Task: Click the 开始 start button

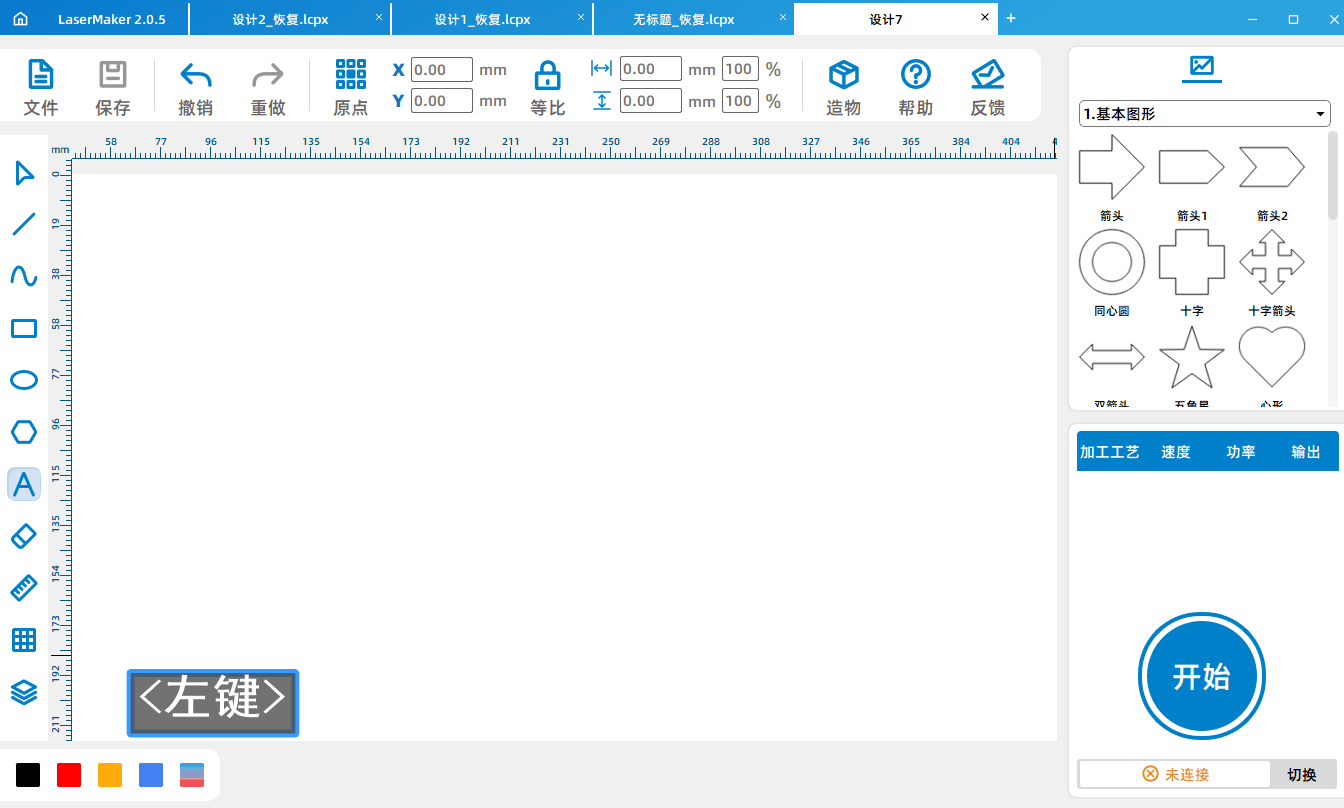Action: [x=1202, y=676]
